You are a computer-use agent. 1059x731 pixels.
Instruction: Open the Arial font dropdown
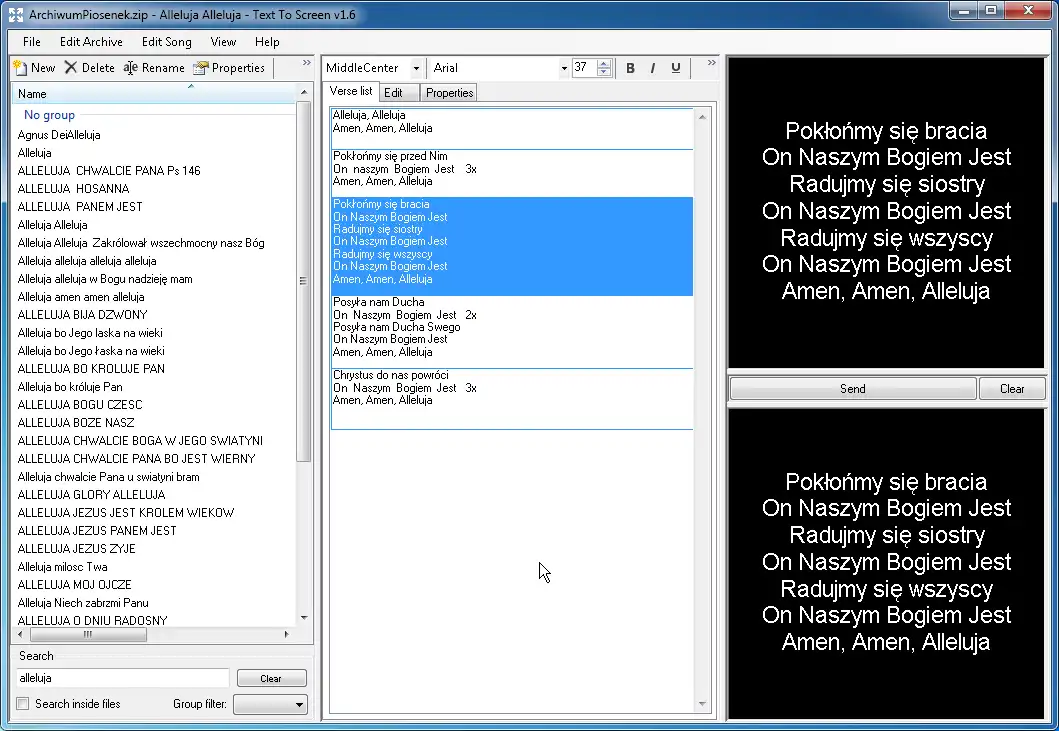tap(564, 68)
